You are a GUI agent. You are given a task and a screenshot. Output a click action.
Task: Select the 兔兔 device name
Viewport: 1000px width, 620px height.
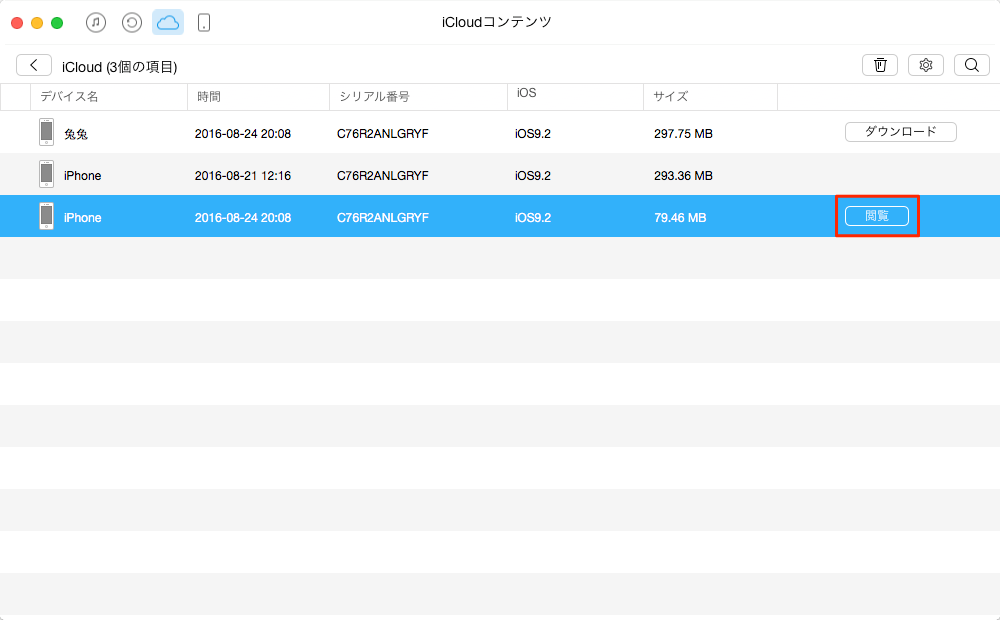pyautogui.click(x=76, y=134)
